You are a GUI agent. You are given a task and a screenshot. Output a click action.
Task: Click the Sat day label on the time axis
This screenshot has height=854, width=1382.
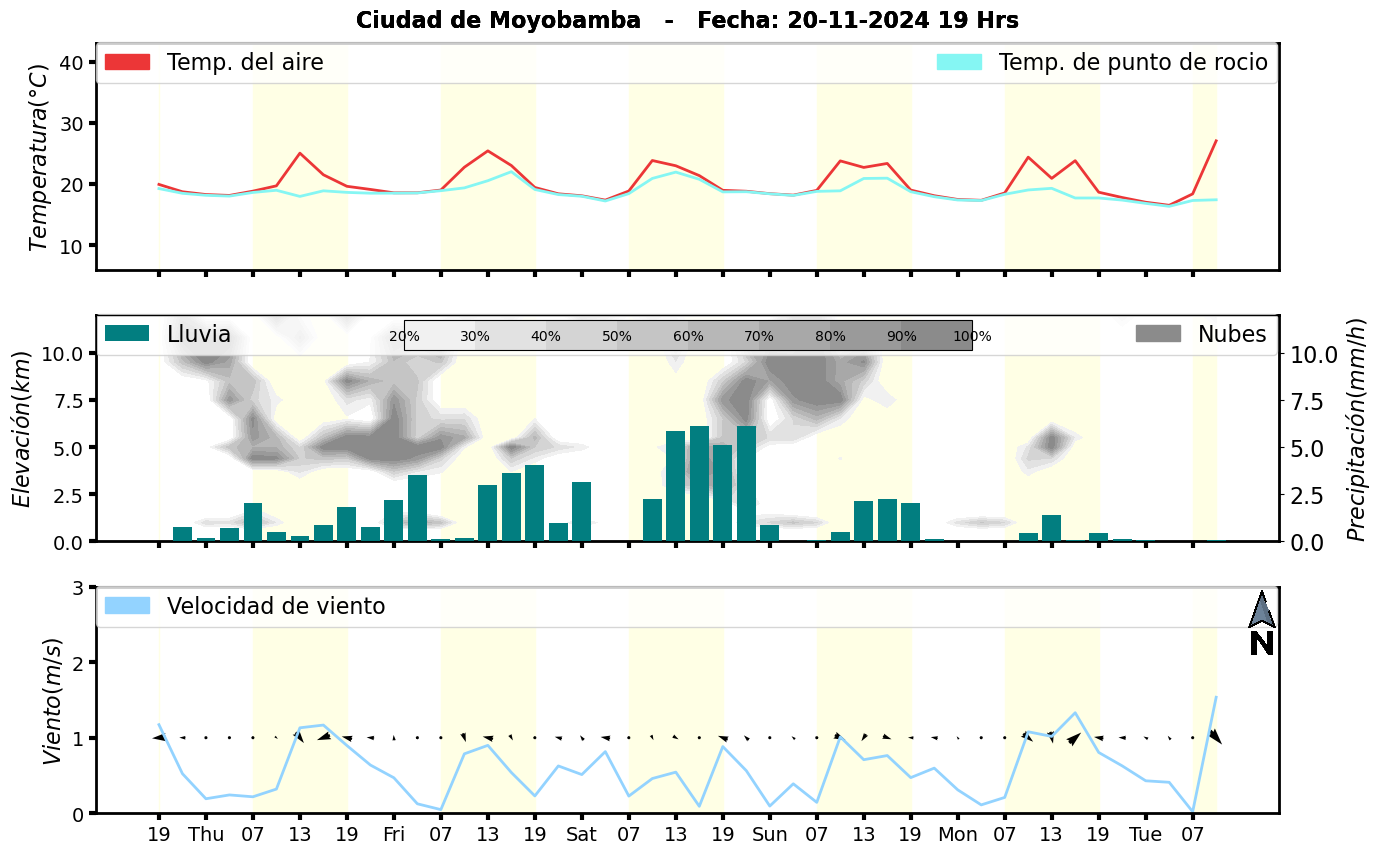click(x=582, y=834)
